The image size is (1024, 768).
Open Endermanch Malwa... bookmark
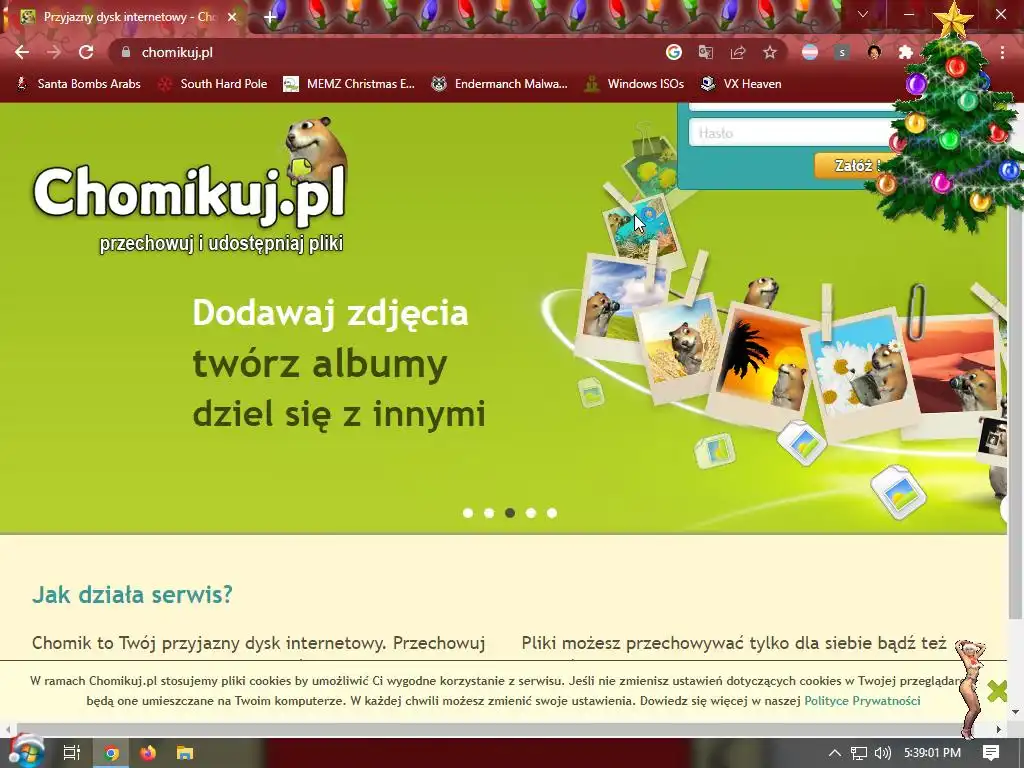tap(500, 84)
